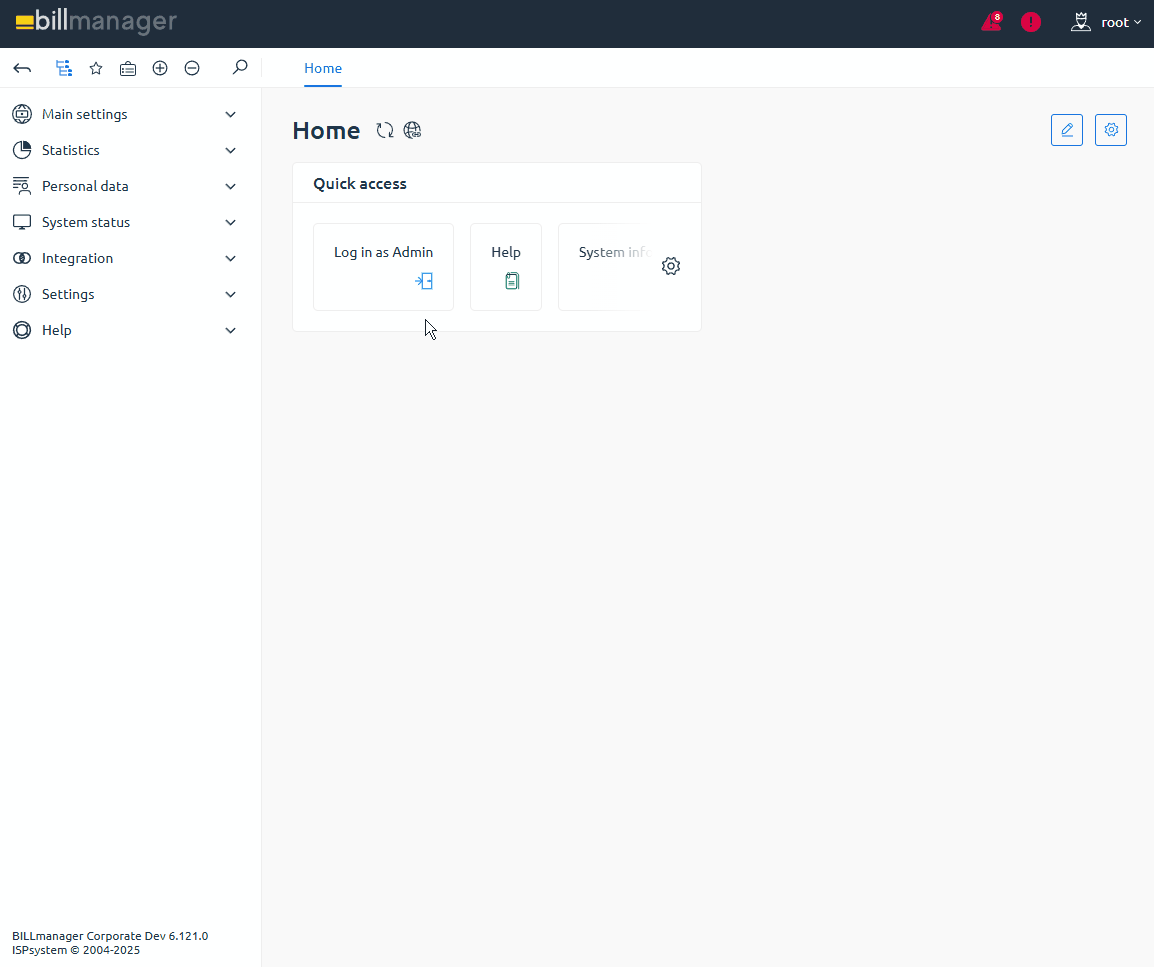Click the favorites star icon

coord(96,68)
